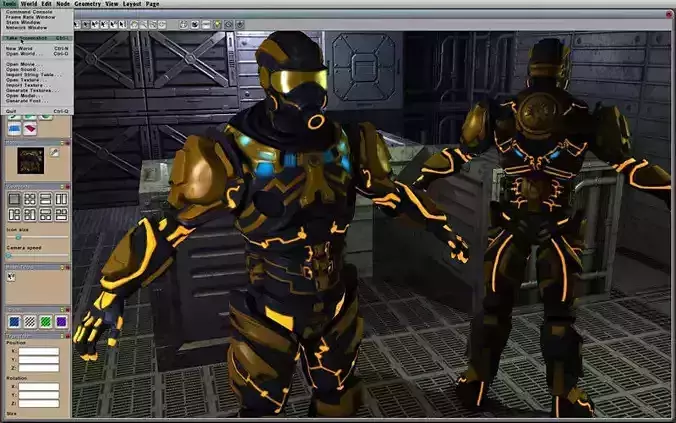This screenshot has width=676, height=423.
Task: Select Take Screenshot in the Tools menu
Action: [x=37, y=38]
